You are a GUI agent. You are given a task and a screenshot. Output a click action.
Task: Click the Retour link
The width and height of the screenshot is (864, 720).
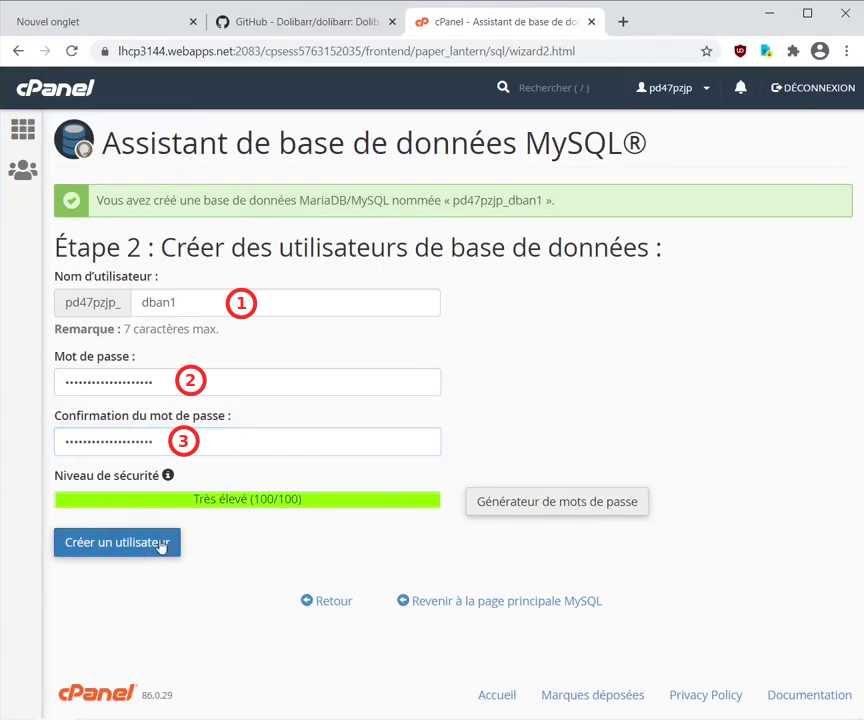[x=327, y=601]
